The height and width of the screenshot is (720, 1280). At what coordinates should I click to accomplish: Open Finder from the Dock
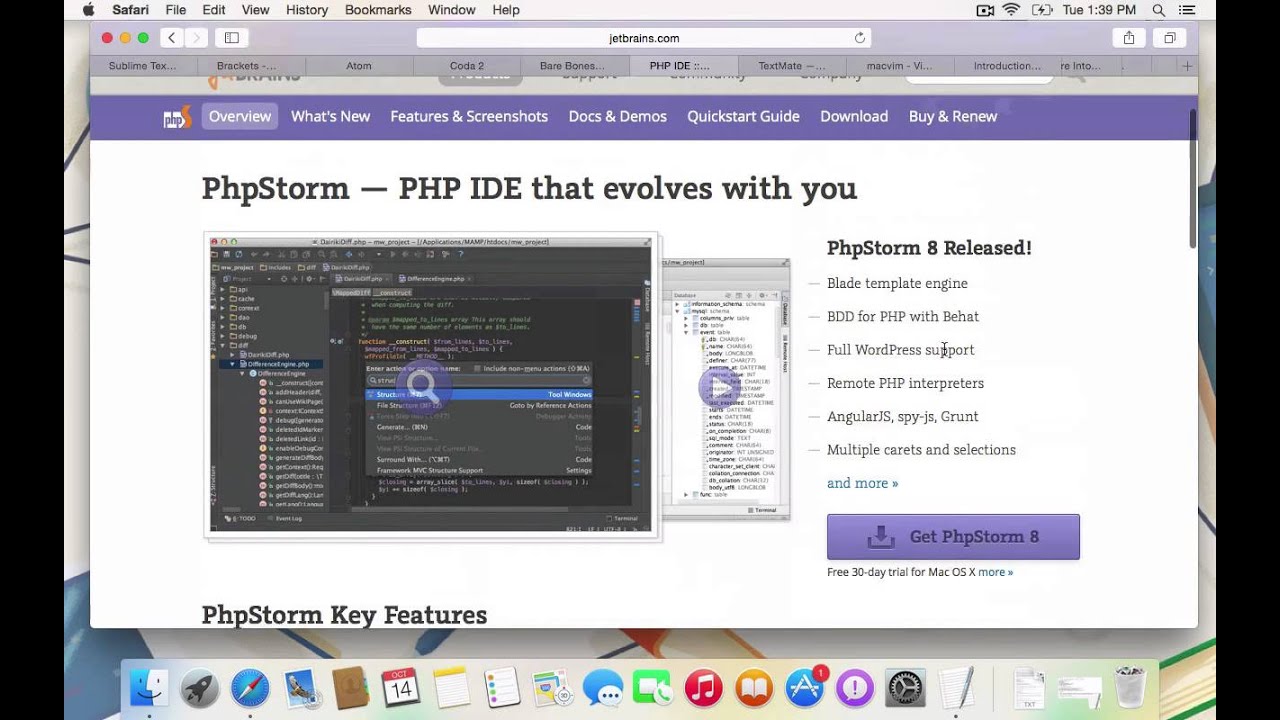(150, 688)
